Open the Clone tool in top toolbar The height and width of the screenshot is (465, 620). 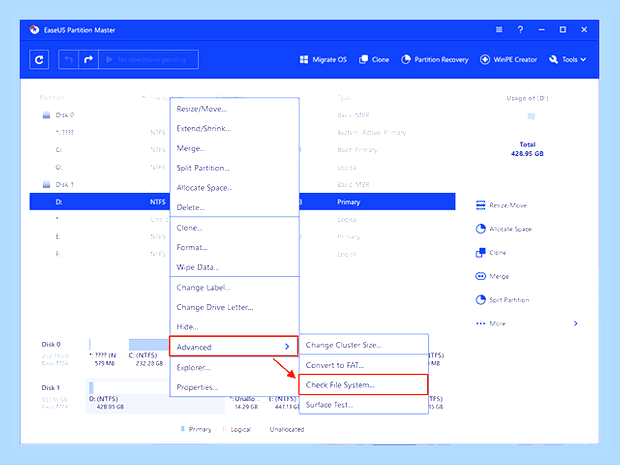pos(374,60)
